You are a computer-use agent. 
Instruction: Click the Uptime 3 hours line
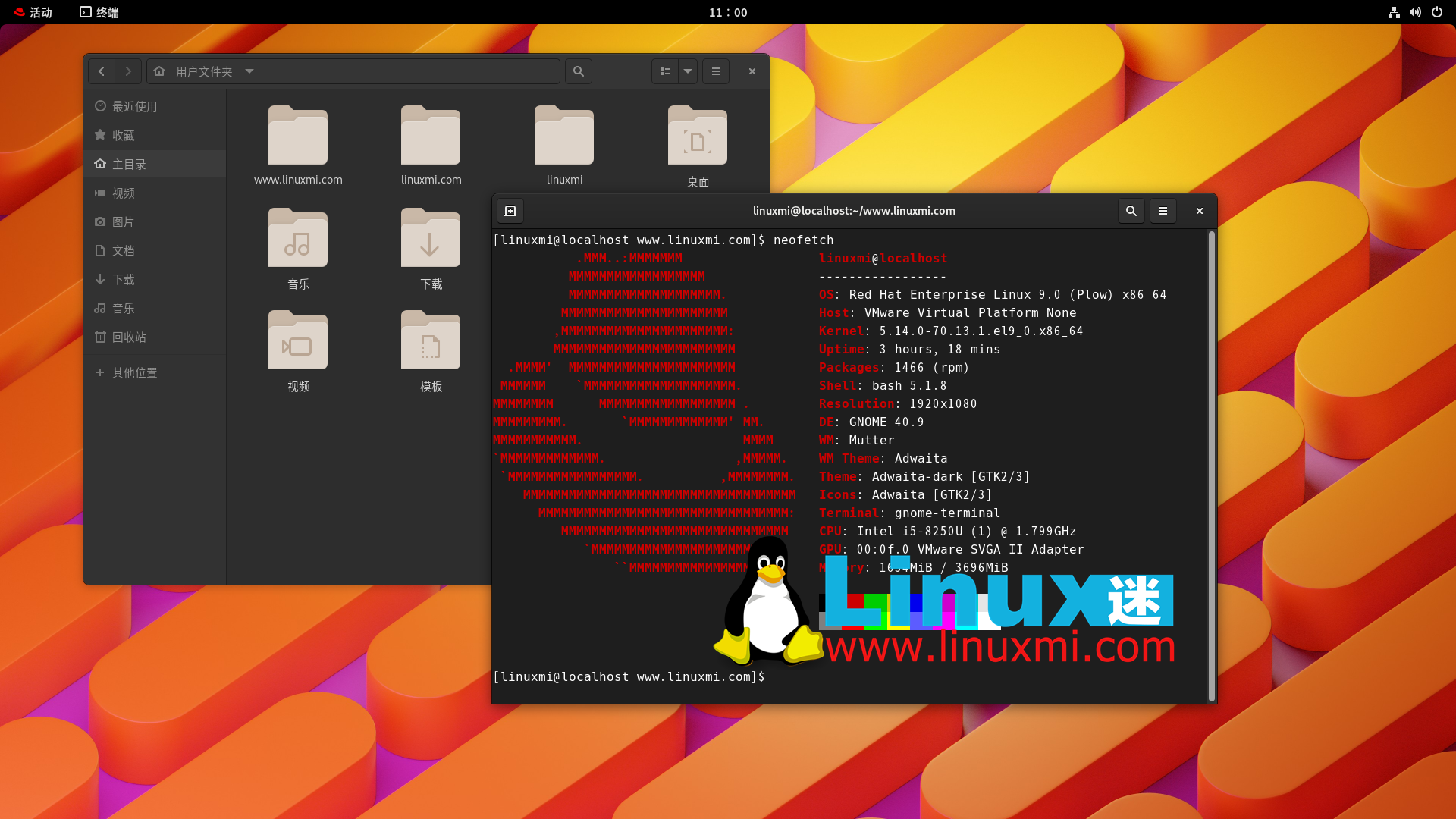pyautogui.click(x=909, y=349)
